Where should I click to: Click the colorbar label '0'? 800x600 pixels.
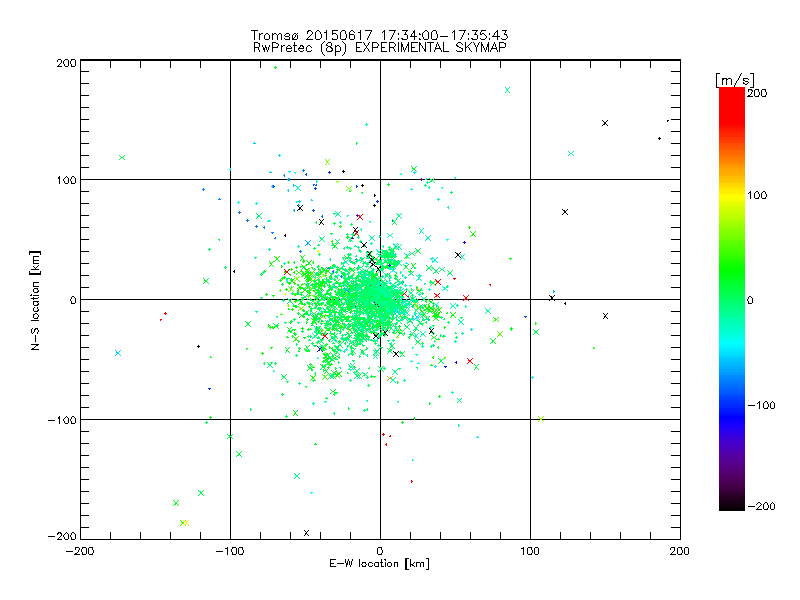[x=750, y=301]
